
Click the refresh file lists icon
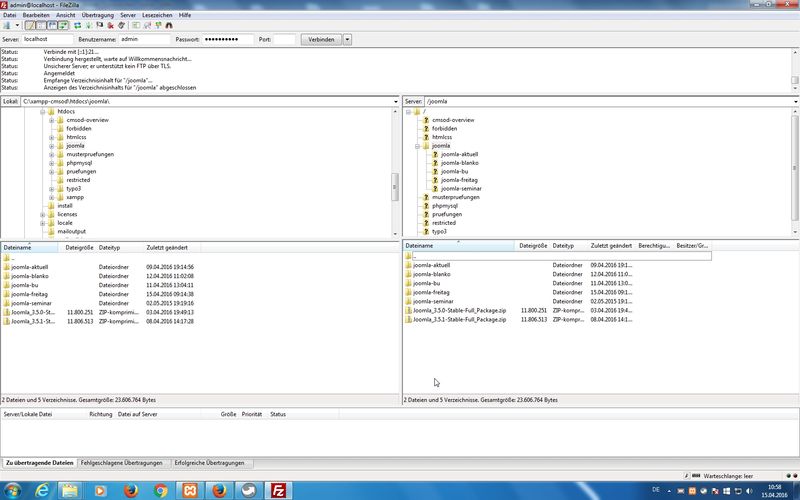point(78,25)
